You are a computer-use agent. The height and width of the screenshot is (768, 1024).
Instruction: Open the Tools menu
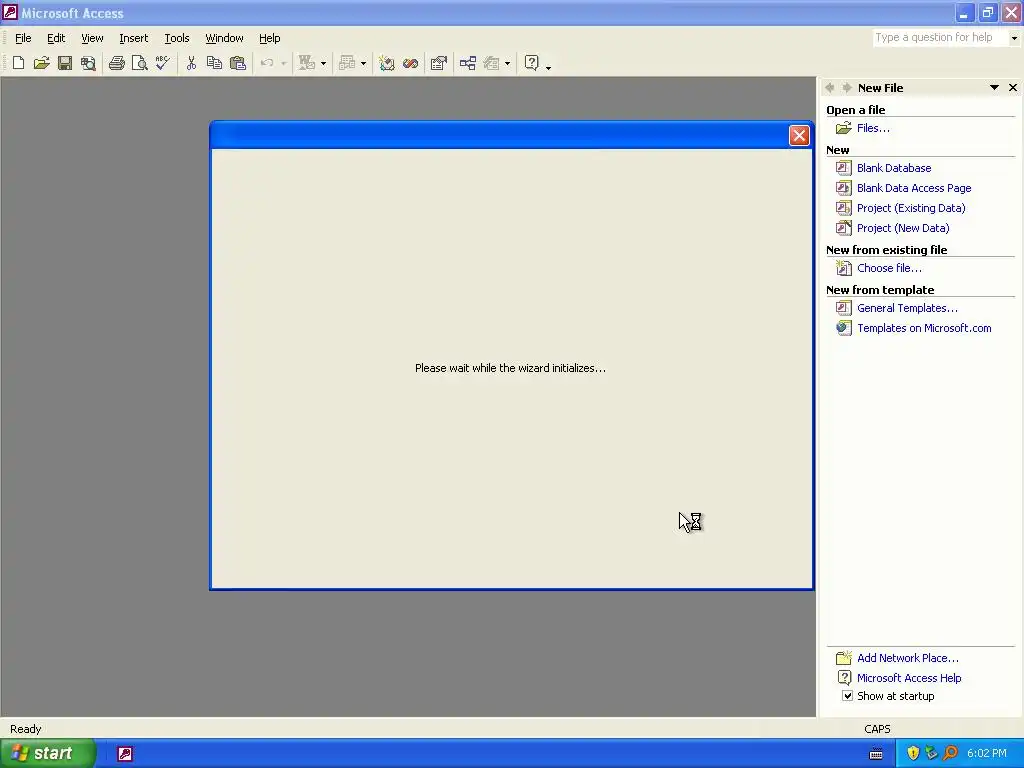[x=176, y=38]
